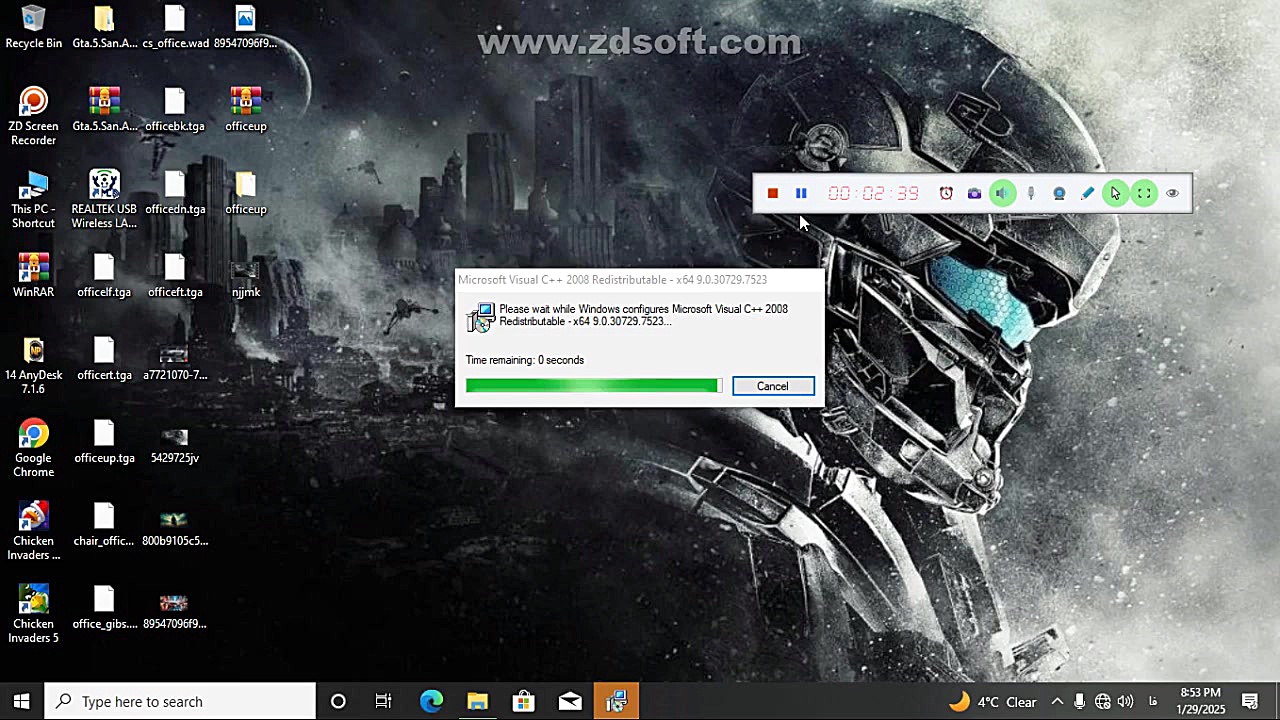Click the Visual C++ installer dialog title bar
This screenshot has width=1280, height=720.
[638, 280]
